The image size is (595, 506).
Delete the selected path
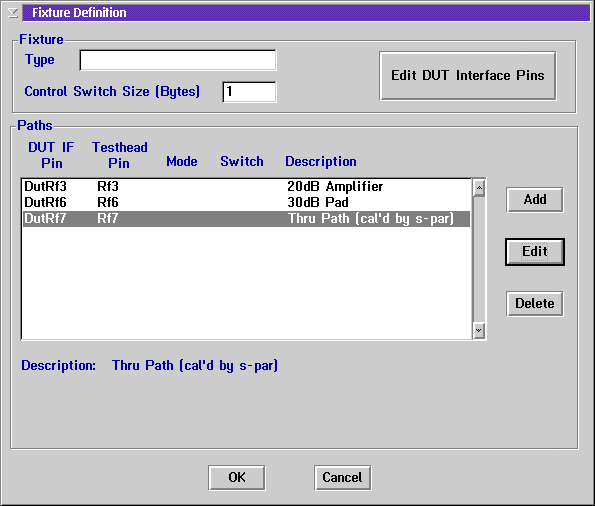click(535, 304)
